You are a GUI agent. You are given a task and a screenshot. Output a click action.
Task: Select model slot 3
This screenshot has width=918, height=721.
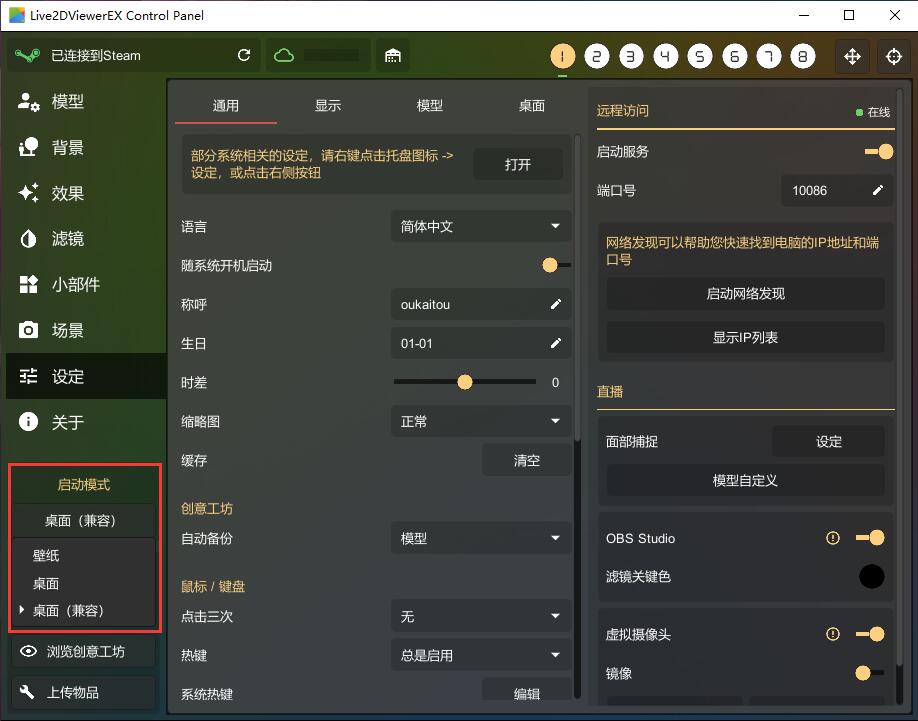point(631,56)
